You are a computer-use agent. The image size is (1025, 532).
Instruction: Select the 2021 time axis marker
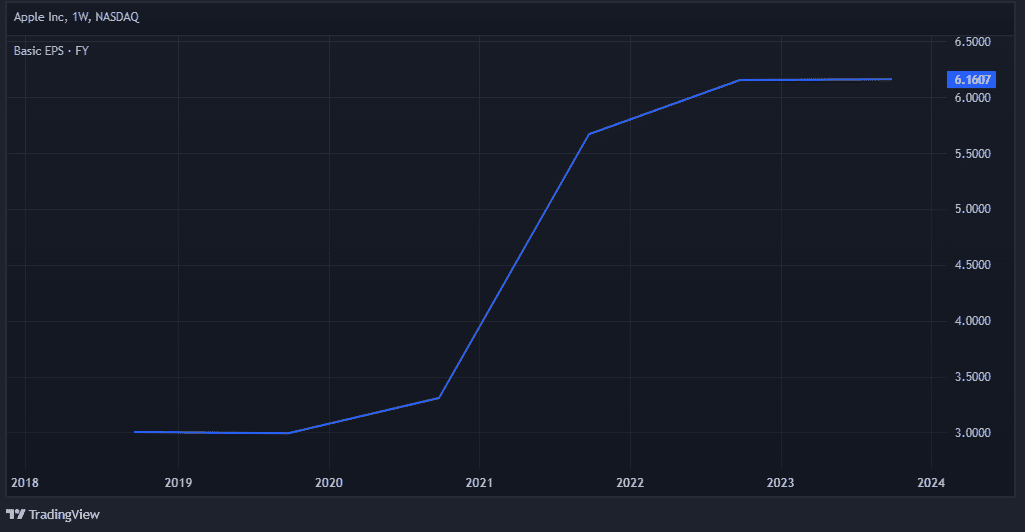click(x=479, y=483)
